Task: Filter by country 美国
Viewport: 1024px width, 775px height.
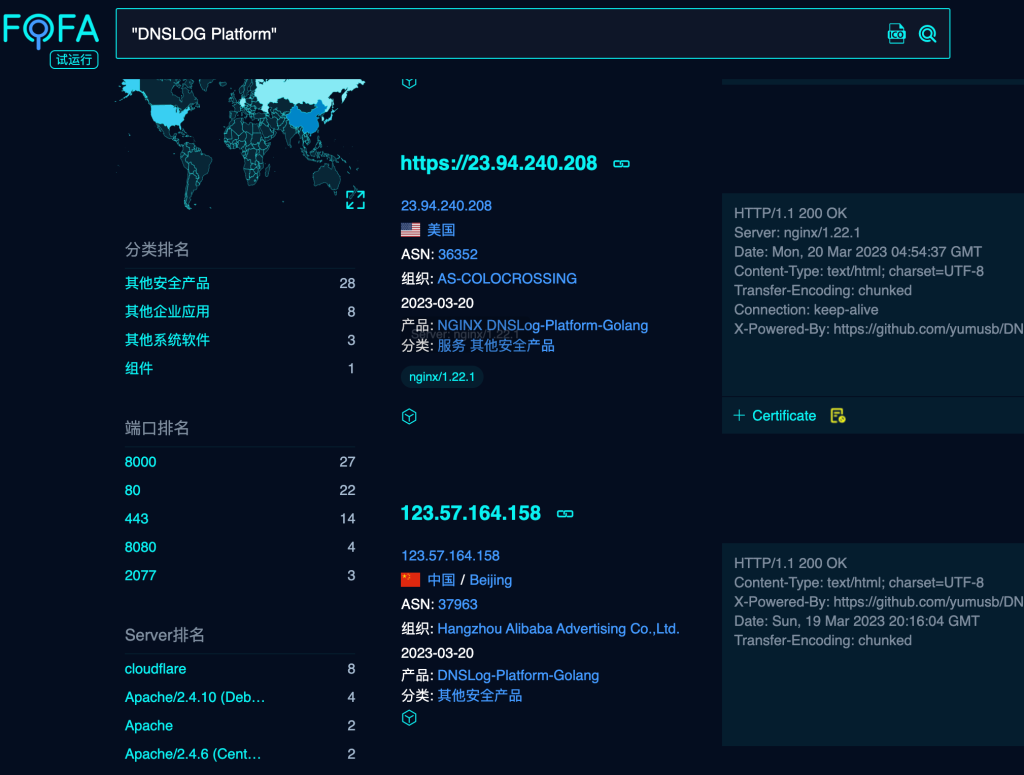Action: (x=441, y=230)
